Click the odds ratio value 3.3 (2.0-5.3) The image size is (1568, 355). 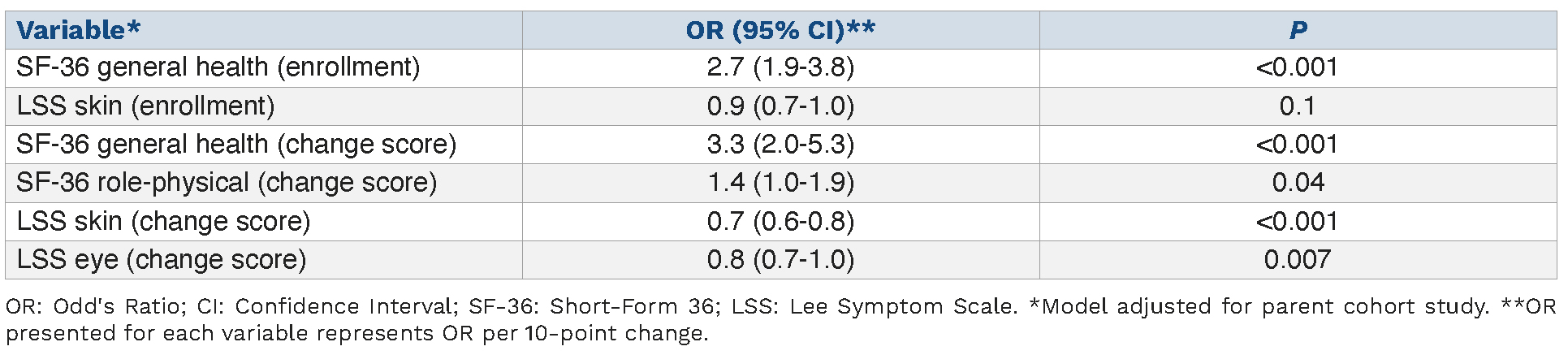780,145
